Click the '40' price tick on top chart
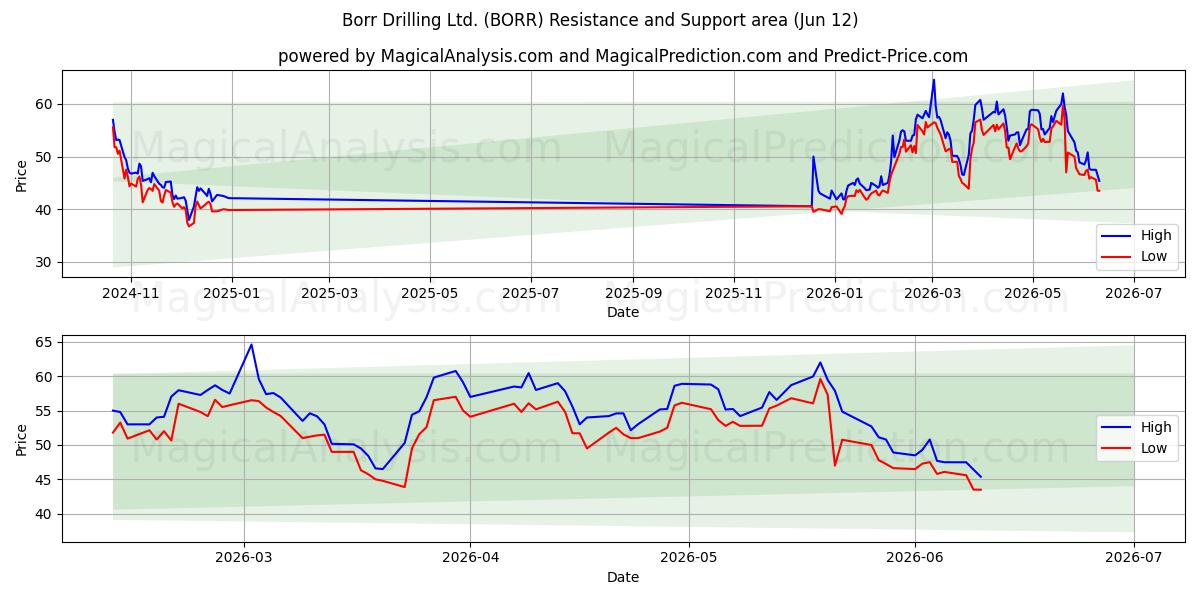The image size is (1200, 600). (46, 210)
